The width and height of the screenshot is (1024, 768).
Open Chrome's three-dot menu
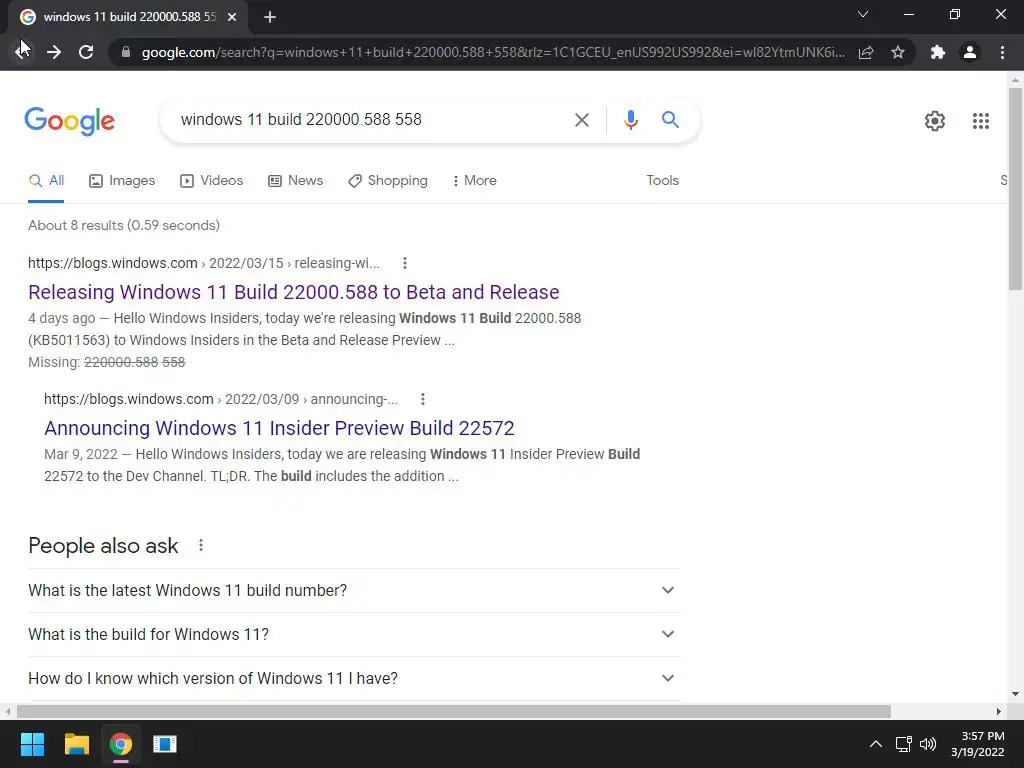pos(1002,52)
